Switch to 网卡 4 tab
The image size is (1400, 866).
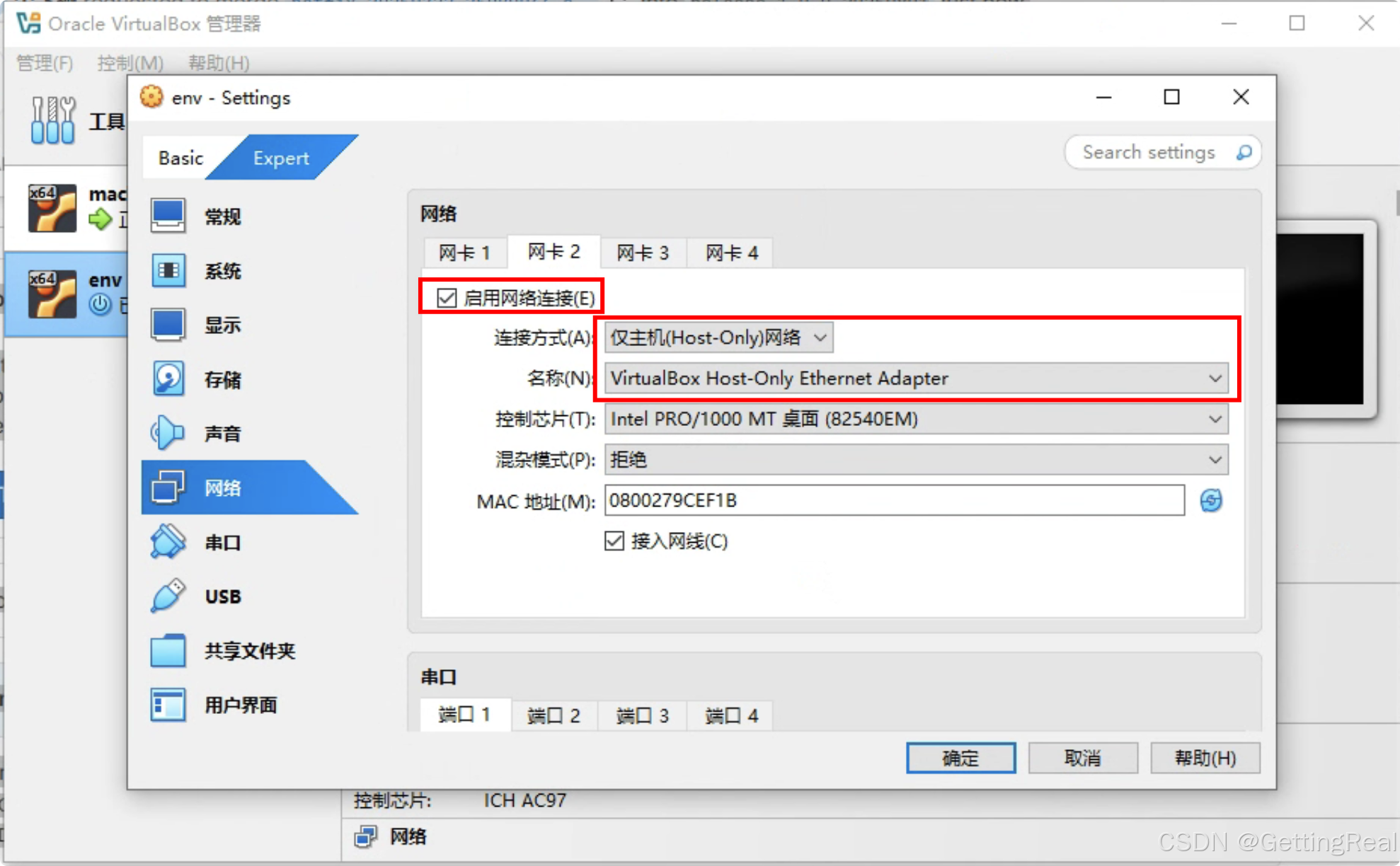732,253
